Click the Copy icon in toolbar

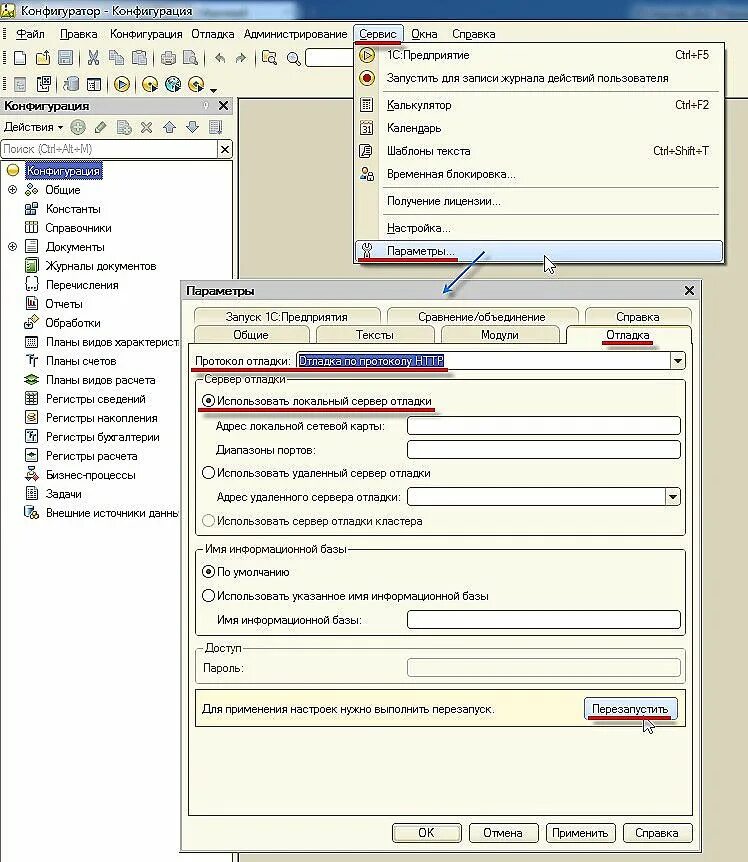point(116,57)
